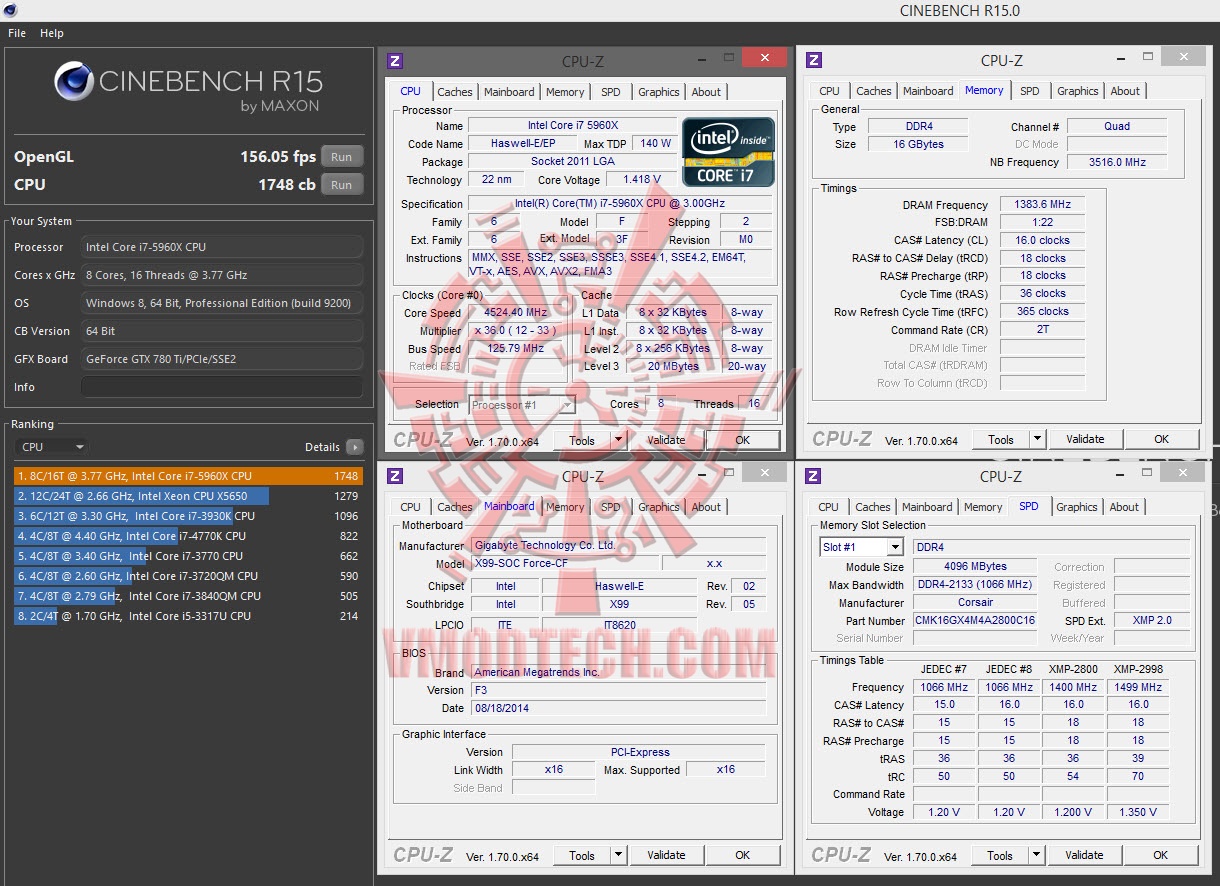1220x886 pixels.
Task: Open the File menu in Cinebench
Action: point(17,33)
